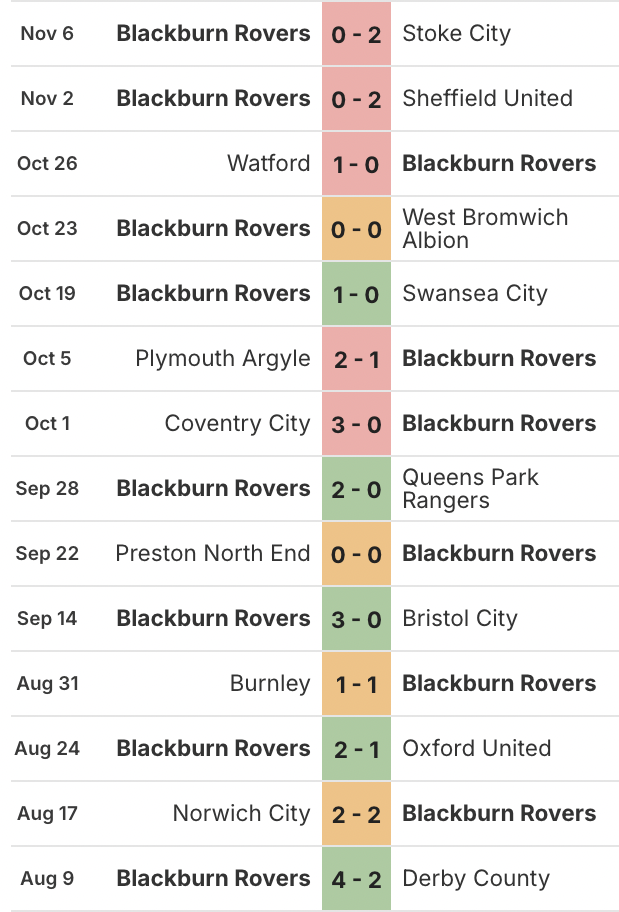The image size is (619, 912).
Task: Open West Bromwich Albion team link
Action: pyautogui.click(x=485, y=229)
